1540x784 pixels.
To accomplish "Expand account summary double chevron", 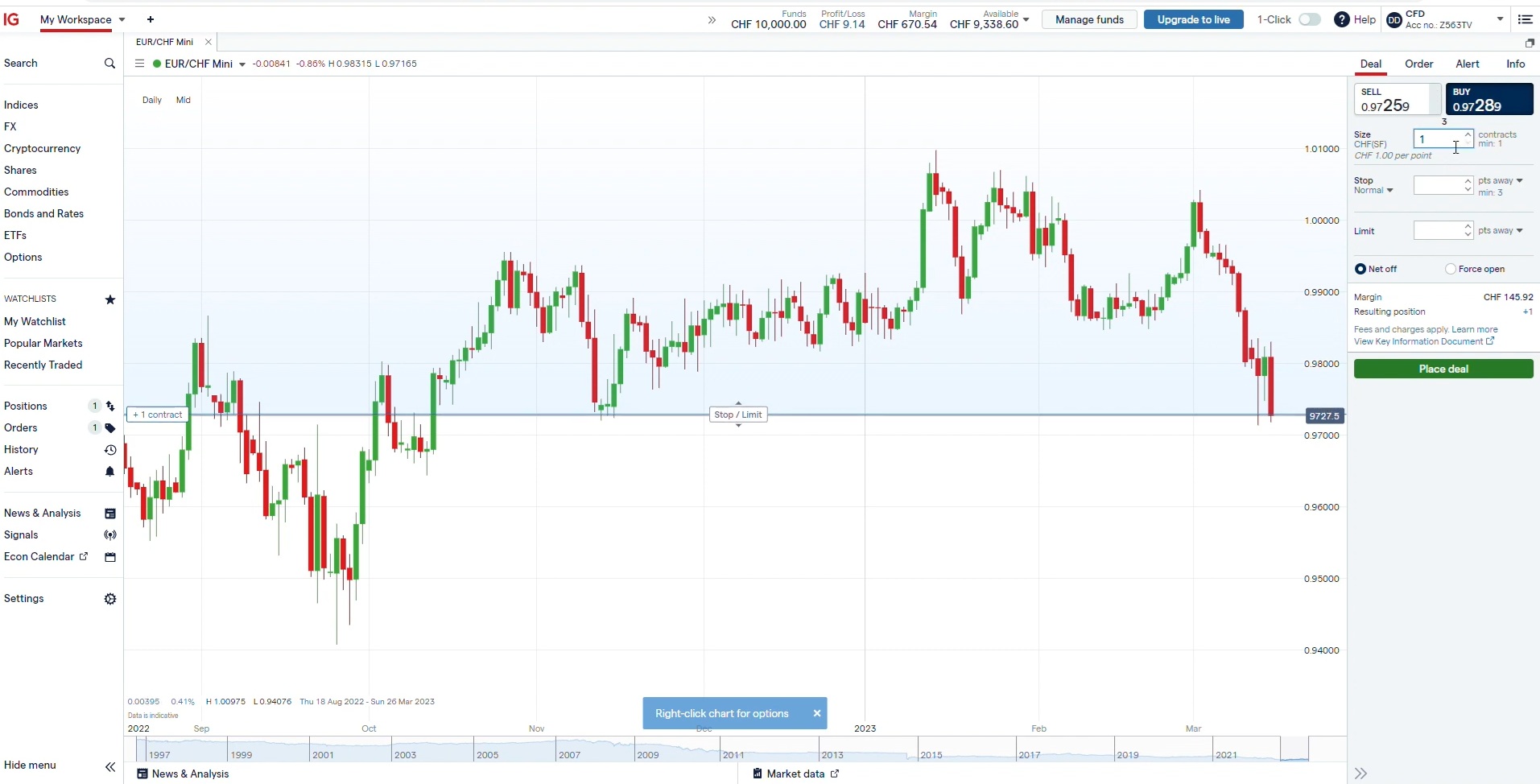I will 712,20.
